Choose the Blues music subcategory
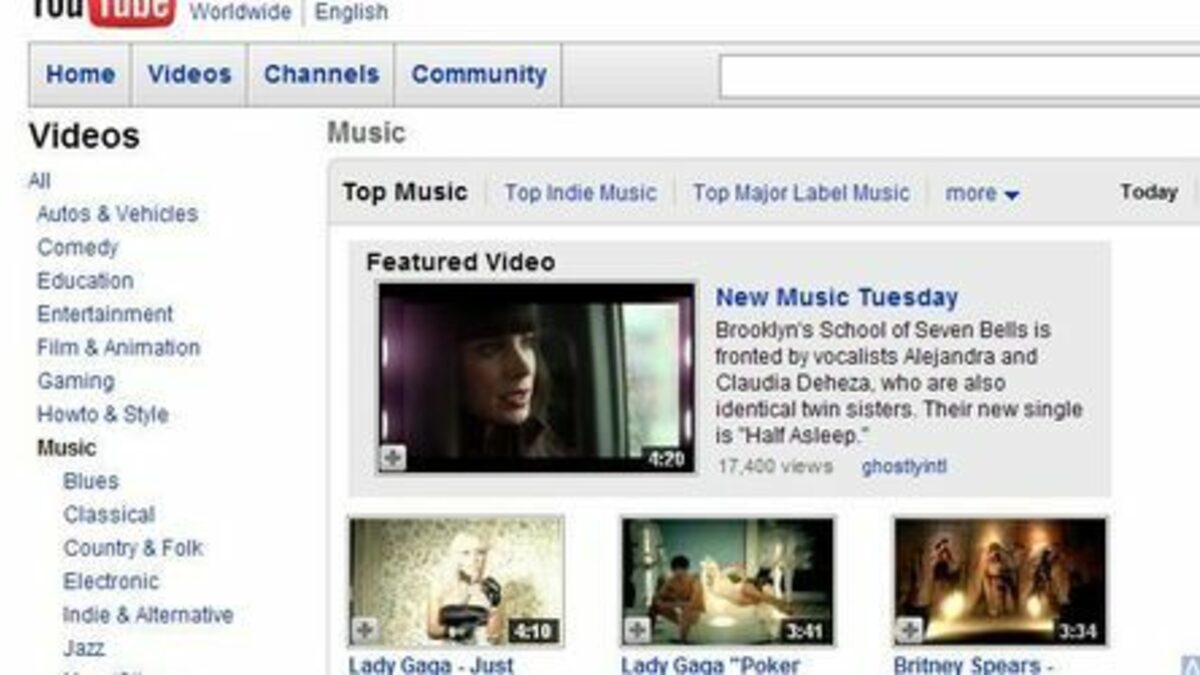1200x675 pixels. pyautogui.click(x=91, y=481)
